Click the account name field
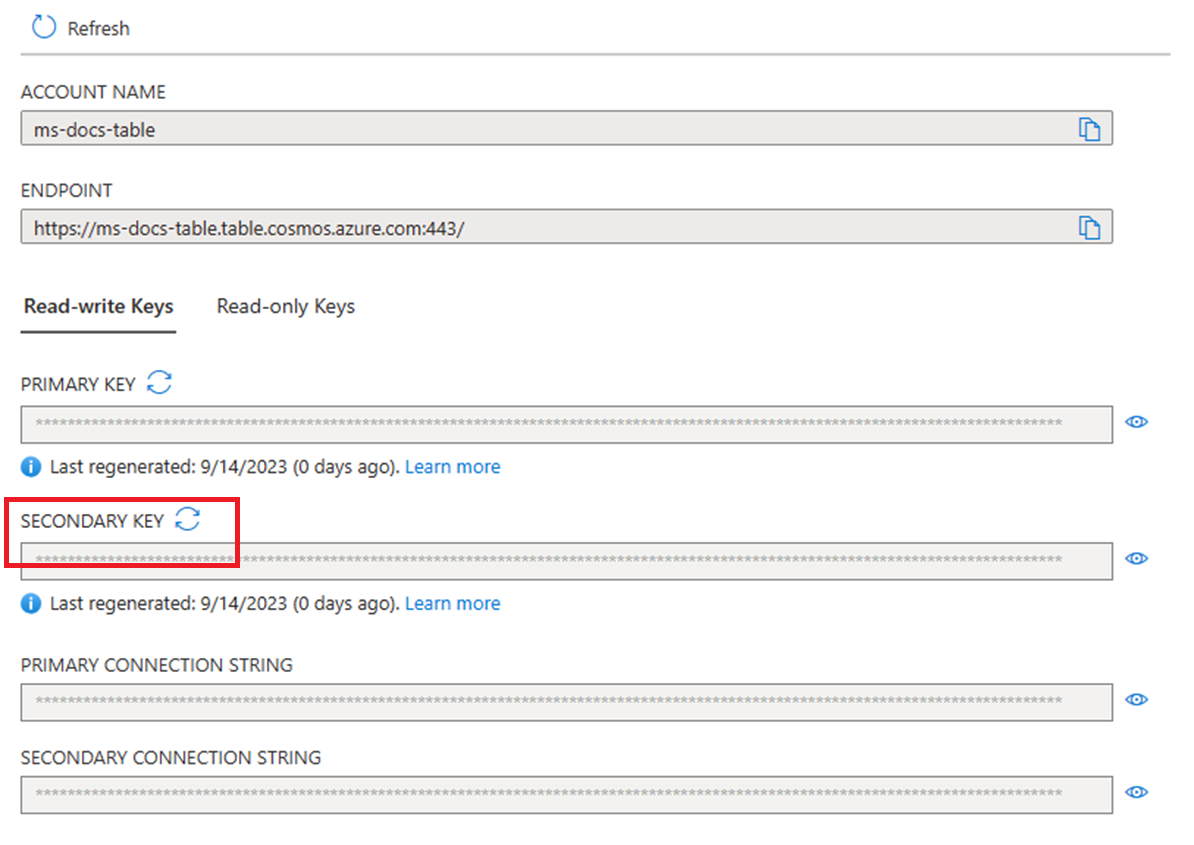This screenshot has height=845, width=1194. pos(567,128)
